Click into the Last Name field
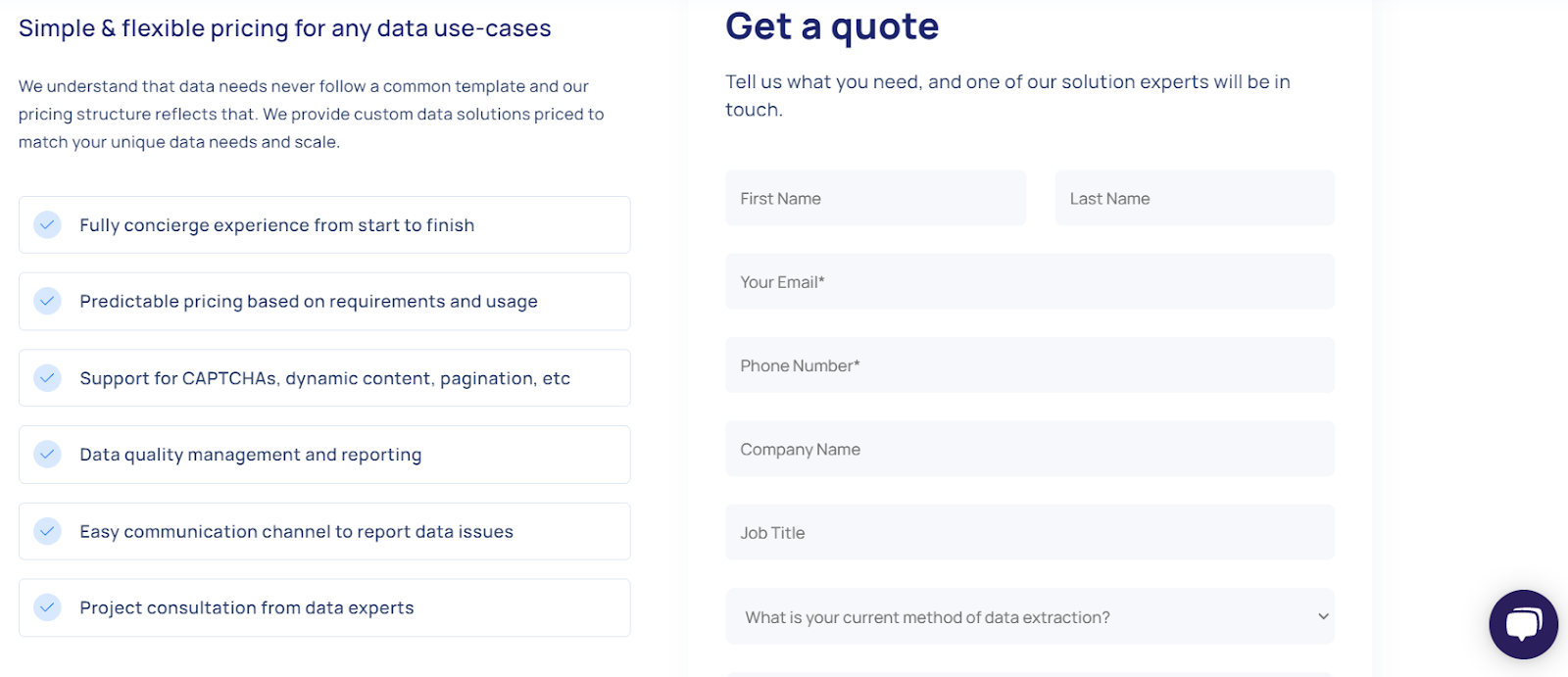This screenshot has height=677, width=1568. [x=1194, y=198]
